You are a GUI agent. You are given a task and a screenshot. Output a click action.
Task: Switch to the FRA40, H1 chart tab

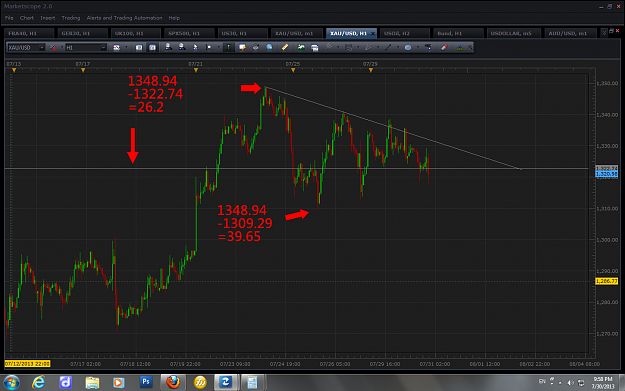coord(28,33)
